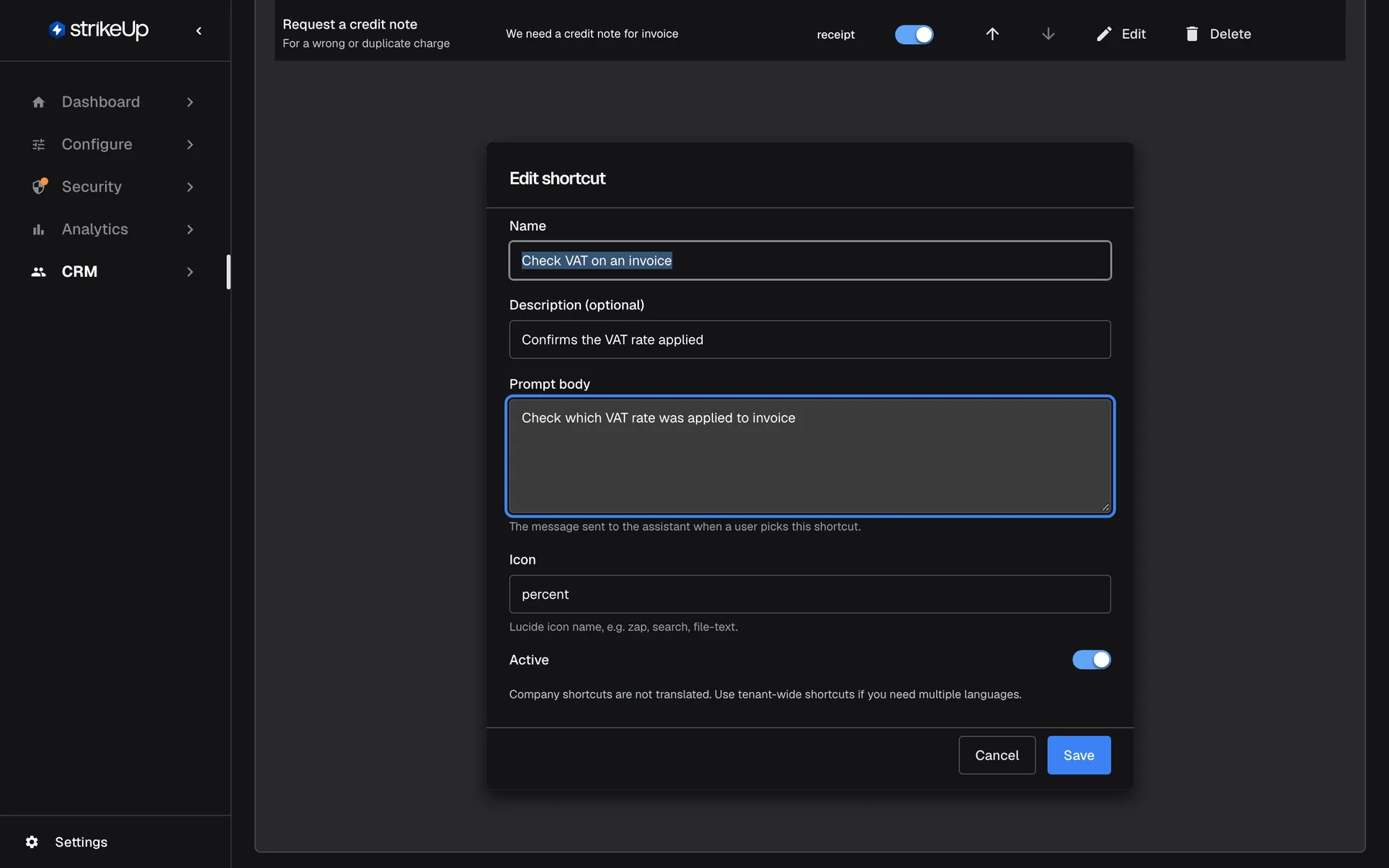Image resolution: width=1389 pixels, height=868 pixels.
Task: Save the shortcut changes
Action: point(1079,755)
